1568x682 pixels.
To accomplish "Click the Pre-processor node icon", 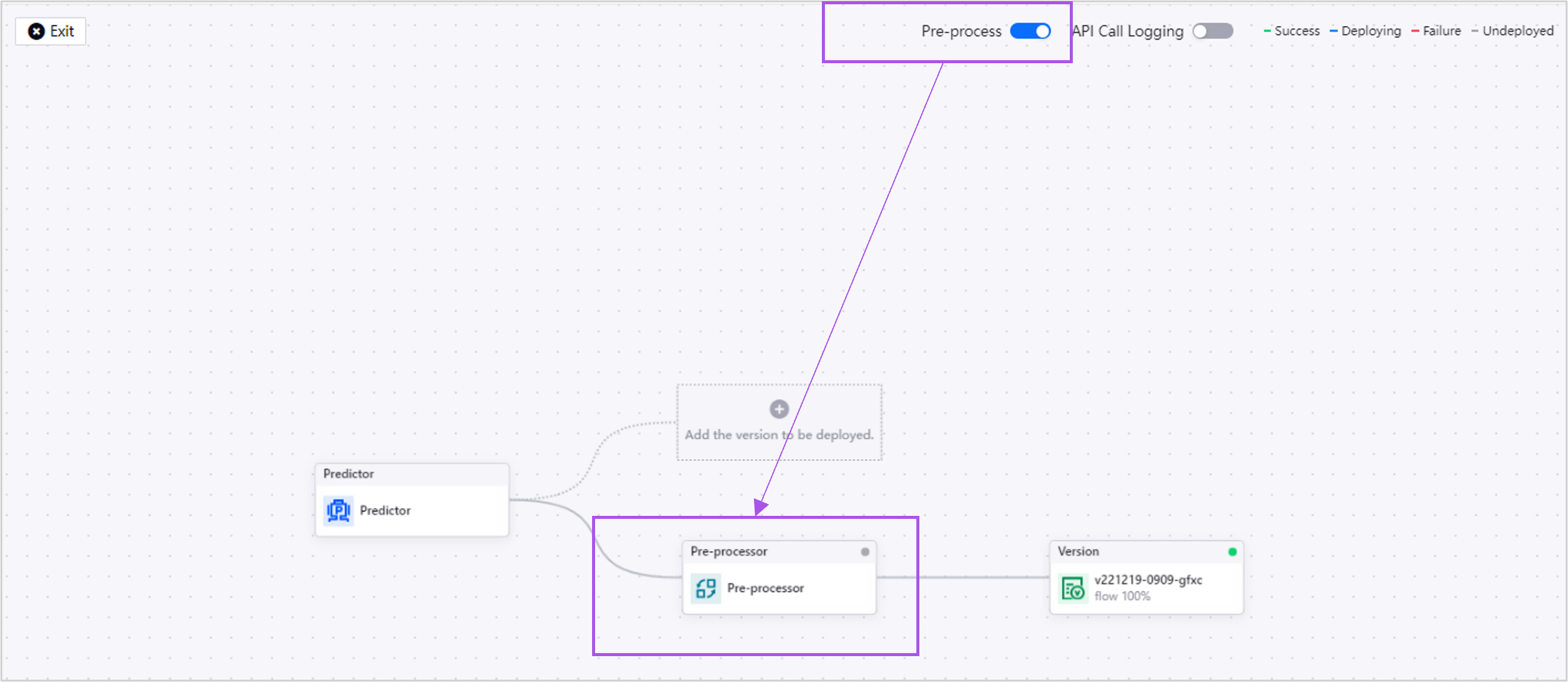I will (706, 588).
